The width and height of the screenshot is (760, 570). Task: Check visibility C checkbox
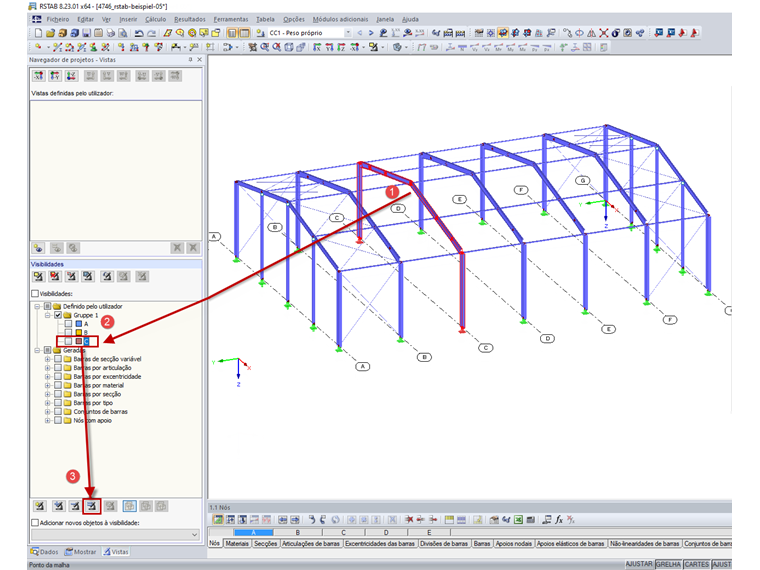pos(68,341)
